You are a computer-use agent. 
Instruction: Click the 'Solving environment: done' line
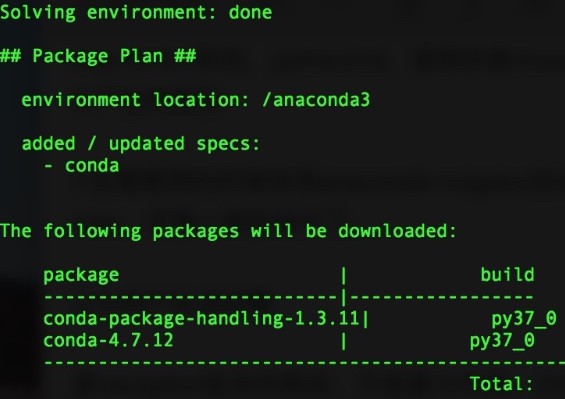click(x=136, y=13)
